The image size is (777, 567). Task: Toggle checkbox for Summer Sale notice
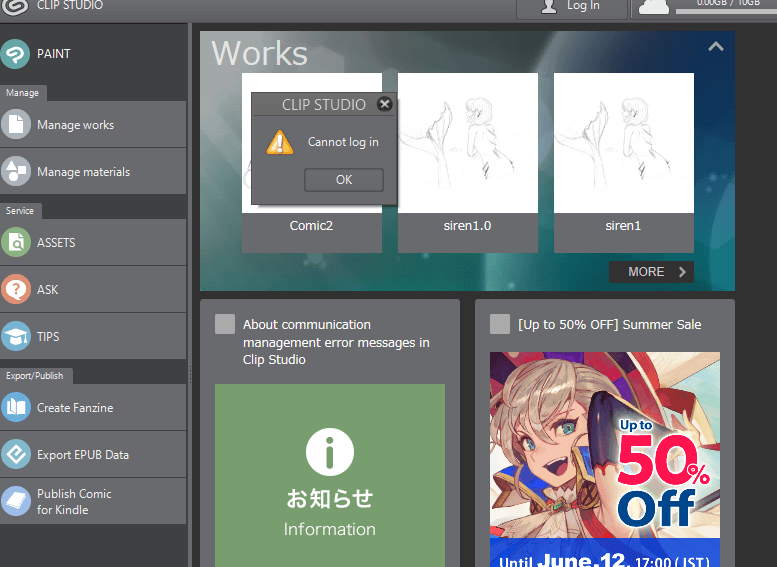[x=500, y=324]
